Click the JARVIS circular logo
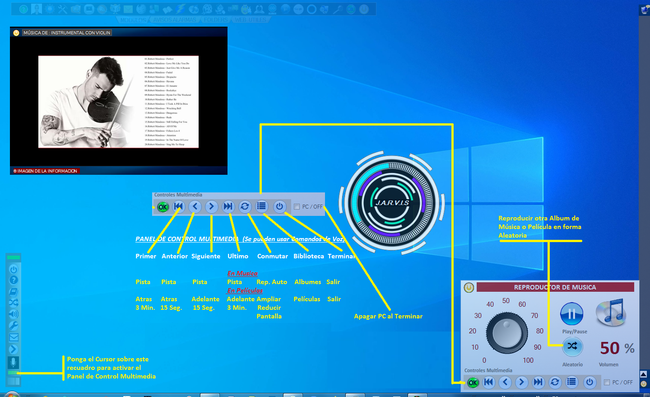Viewport: 650px width, 397px height. [x=392, y=202]
